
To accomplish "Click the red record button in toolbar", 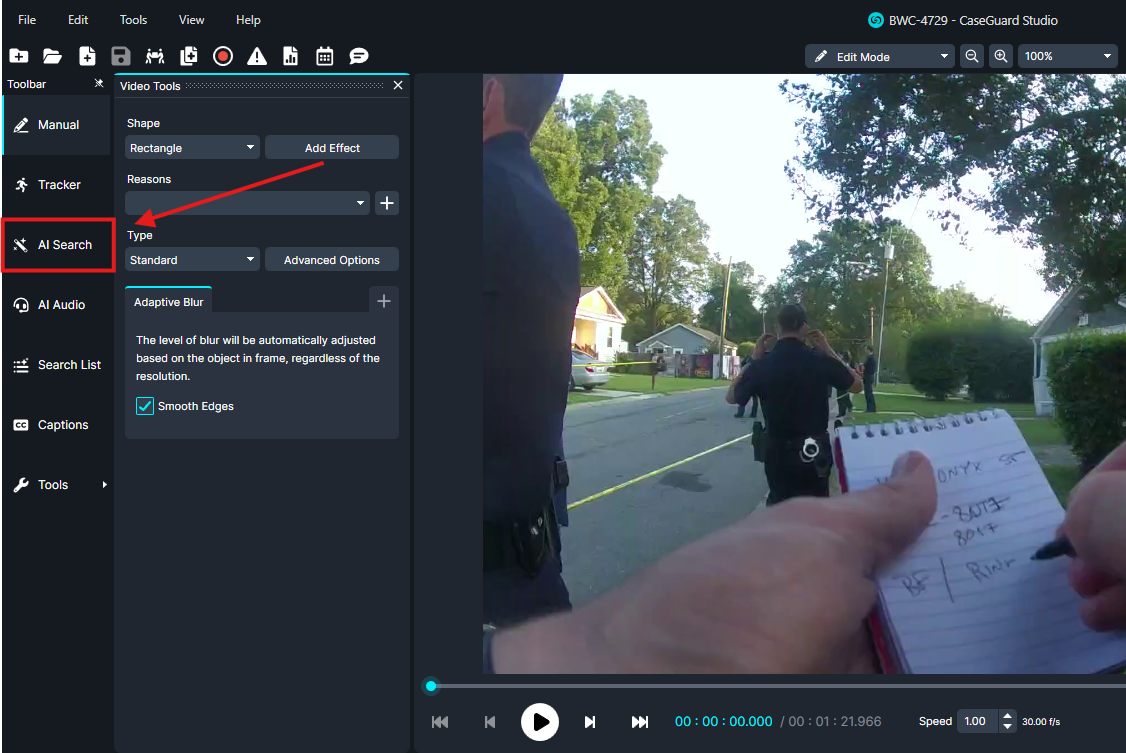I will pyautogui.click(x=223, y=56).
